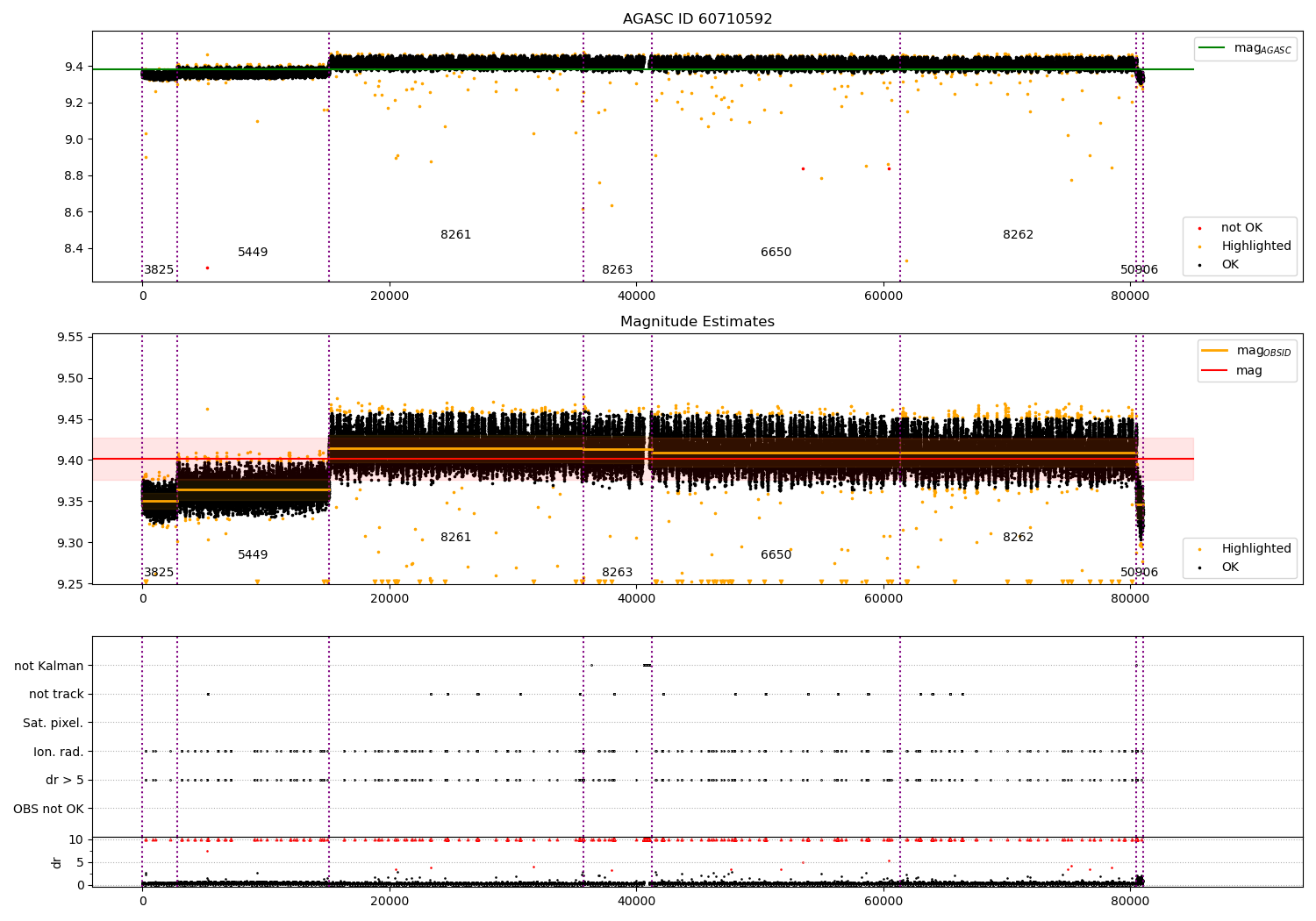Click the 'Magnitude Estimates' plot title
This screenshot has height=921, width=1316.
point(697,322)
